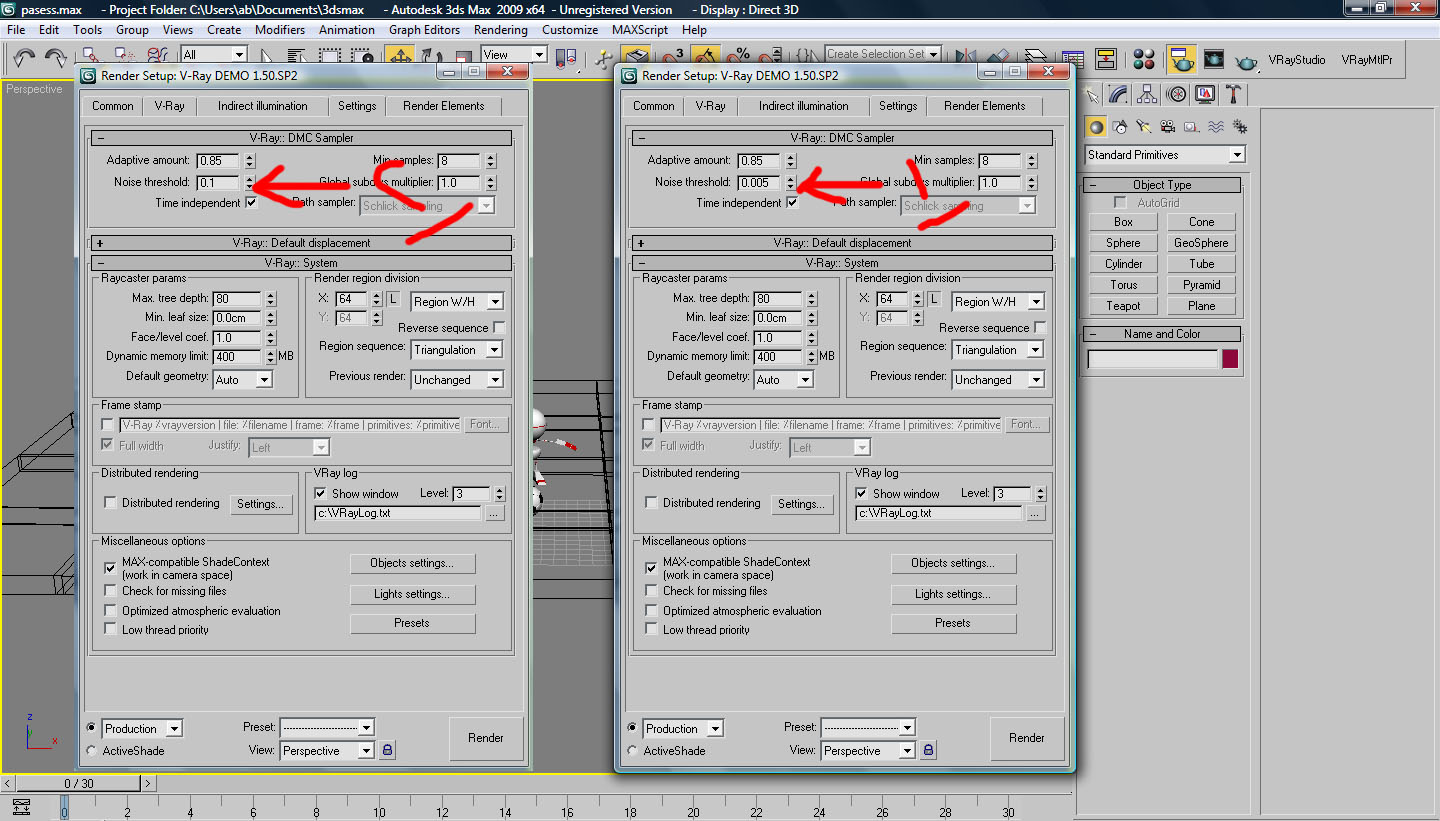Select the Systems gears category icon
1440x821 pixels.
1240,127
